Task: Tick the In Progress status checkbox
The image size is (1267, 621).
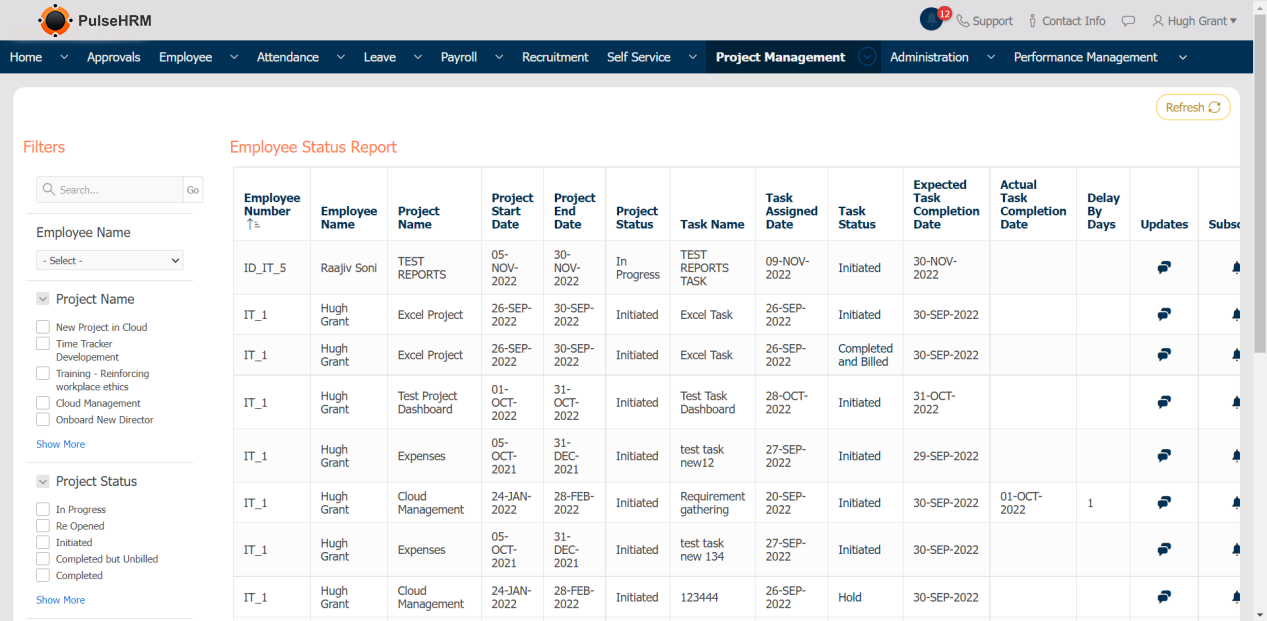Action: (43, 509)
